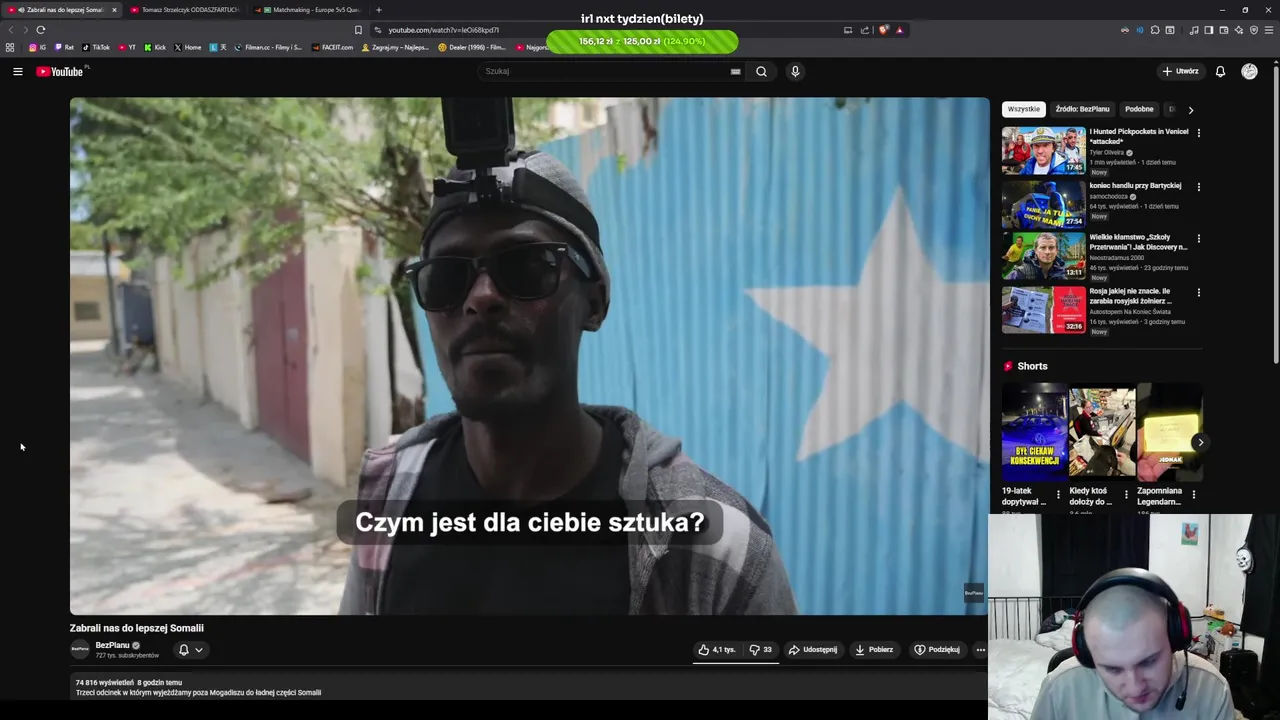Open the bookmarks apps grid icon
Screen dimensions: 1280x720
tap(10, 47)
